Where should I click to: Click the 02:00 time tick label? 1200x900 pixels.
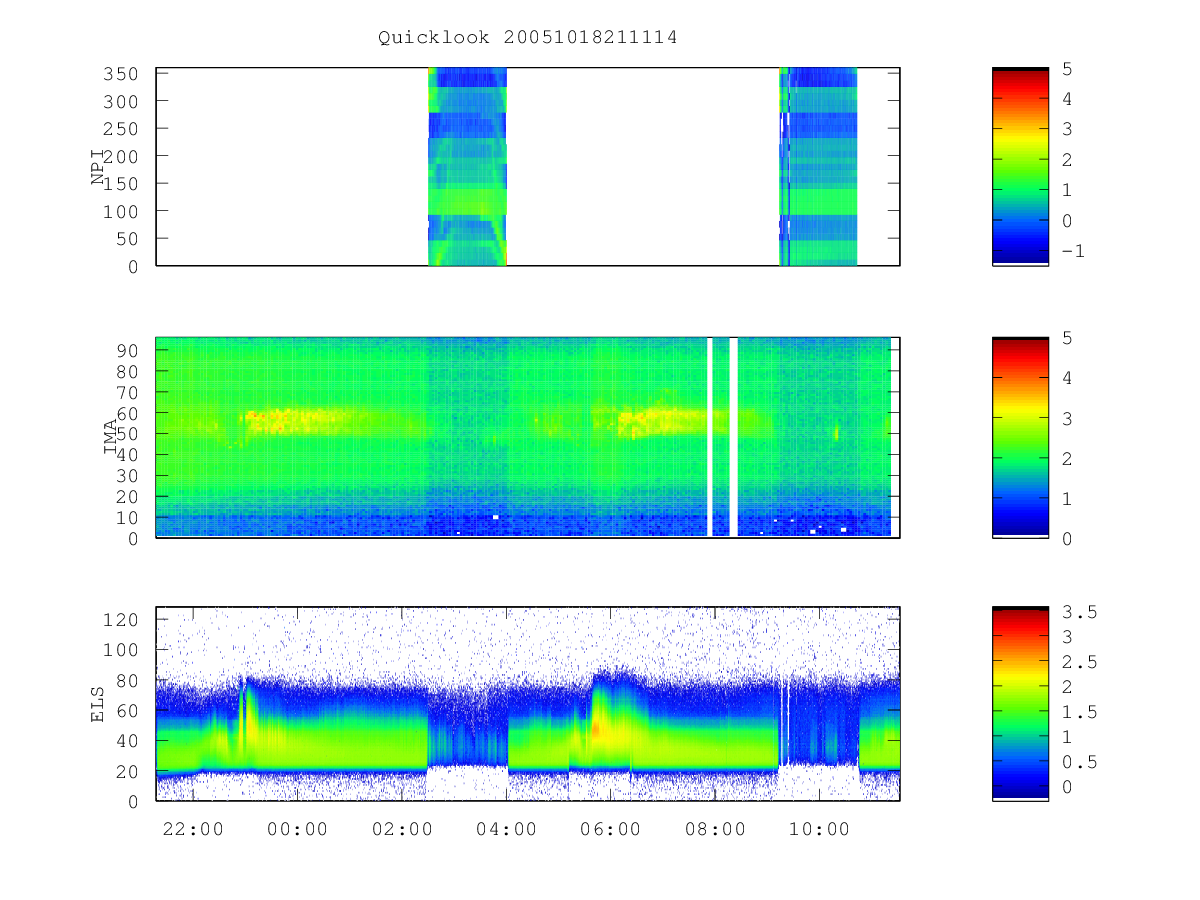(x=402, y=829)
